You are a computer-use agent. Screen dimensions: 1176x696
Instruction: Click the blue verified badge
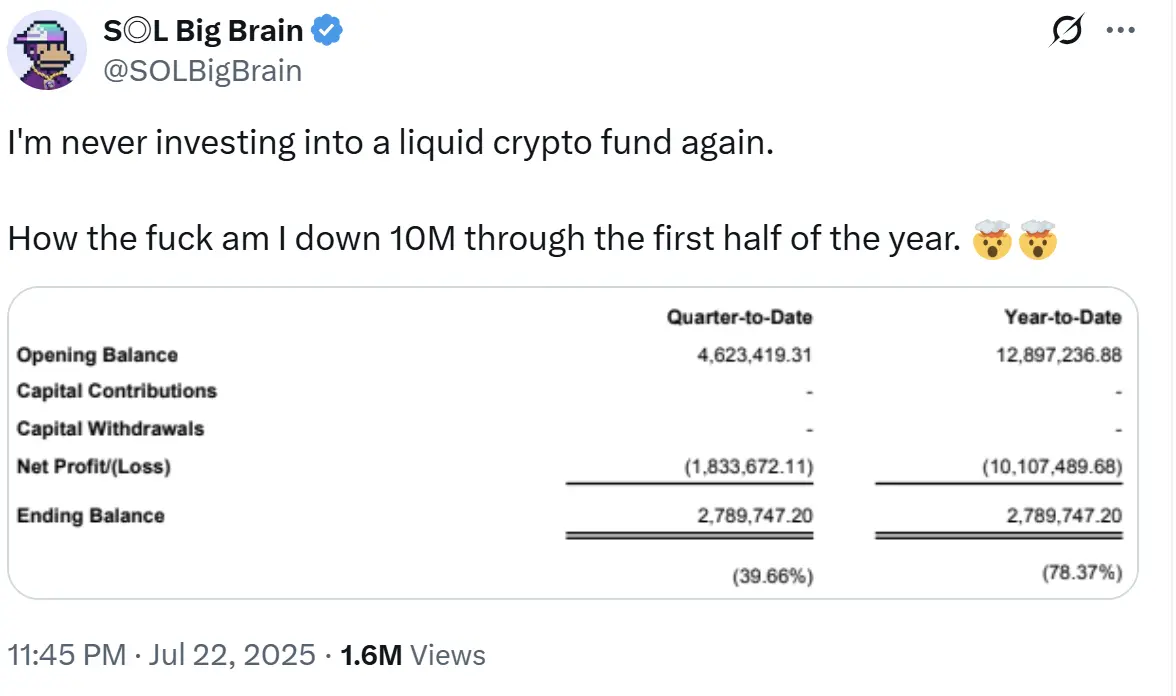point(327,32)
